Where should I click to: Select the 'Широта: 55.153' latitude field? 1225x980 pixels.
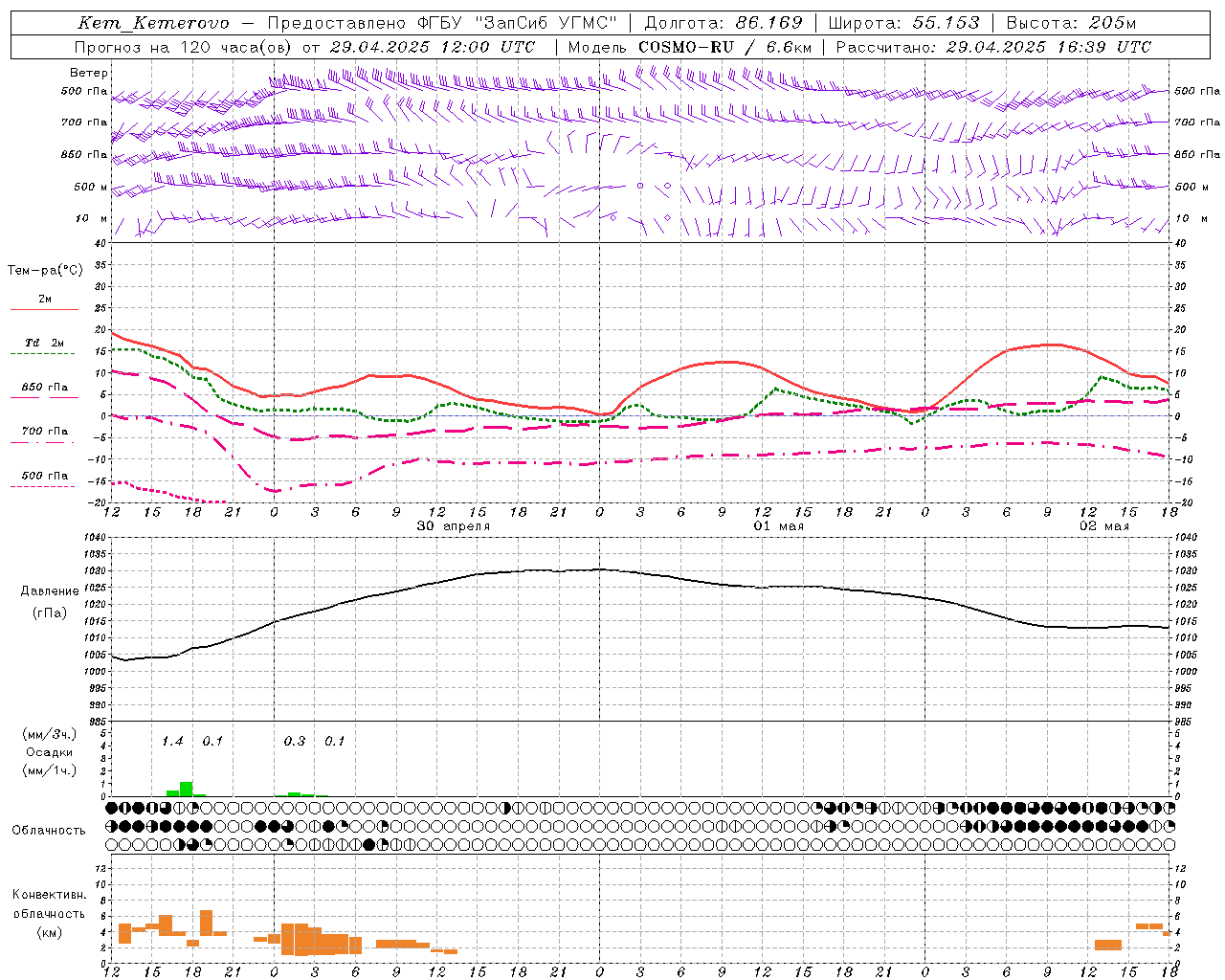coord(904,23)
